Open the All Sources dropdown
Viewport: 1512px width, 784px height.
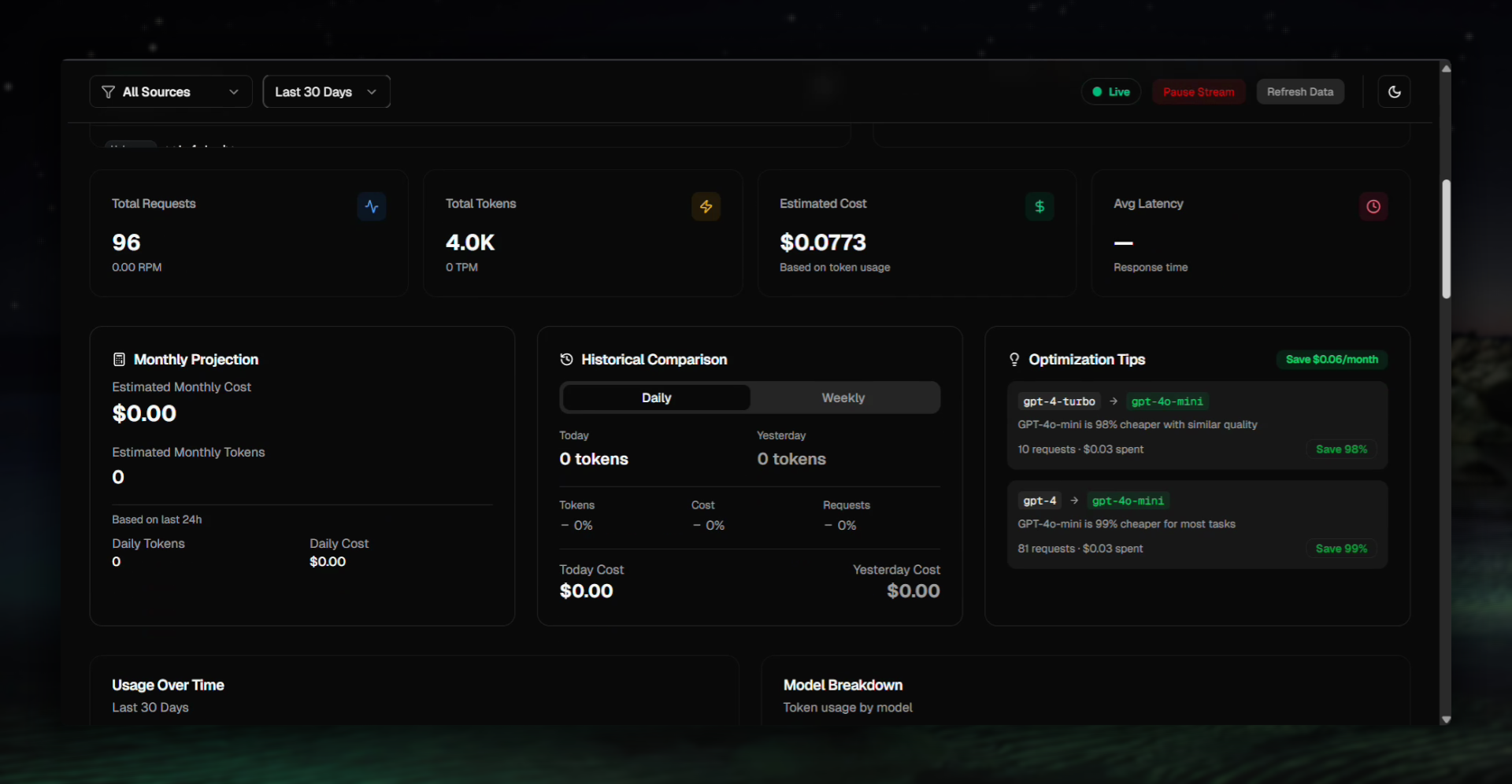(171, 92)
